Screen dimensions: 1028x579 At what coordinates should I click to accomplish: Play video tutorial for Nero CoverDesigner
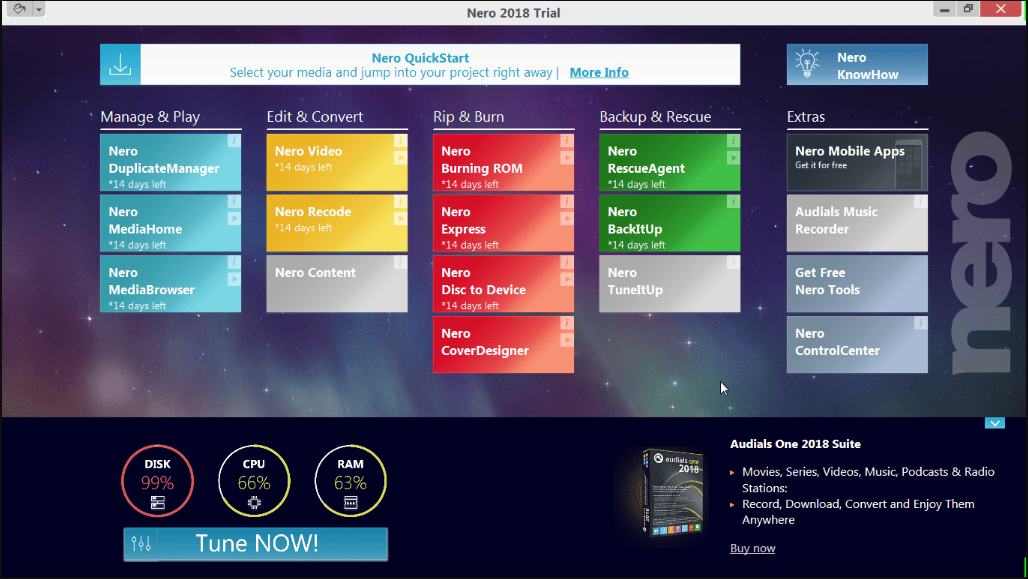567,340
